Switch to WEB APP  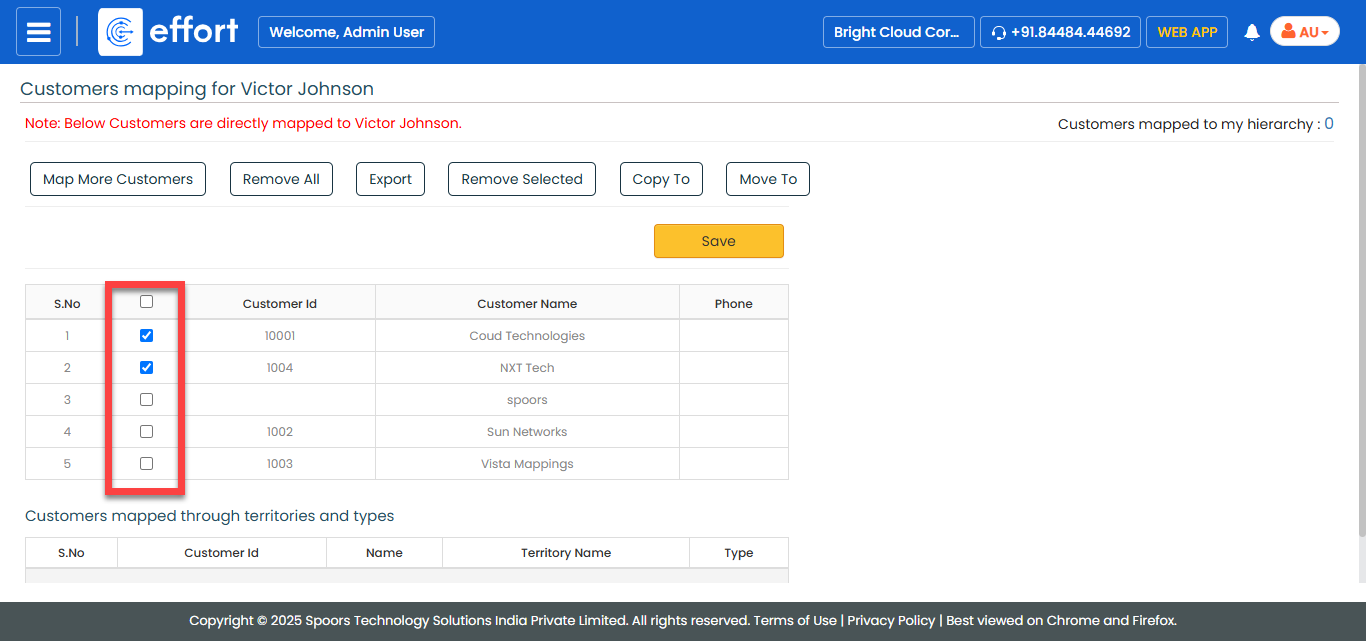(1186, 32)
